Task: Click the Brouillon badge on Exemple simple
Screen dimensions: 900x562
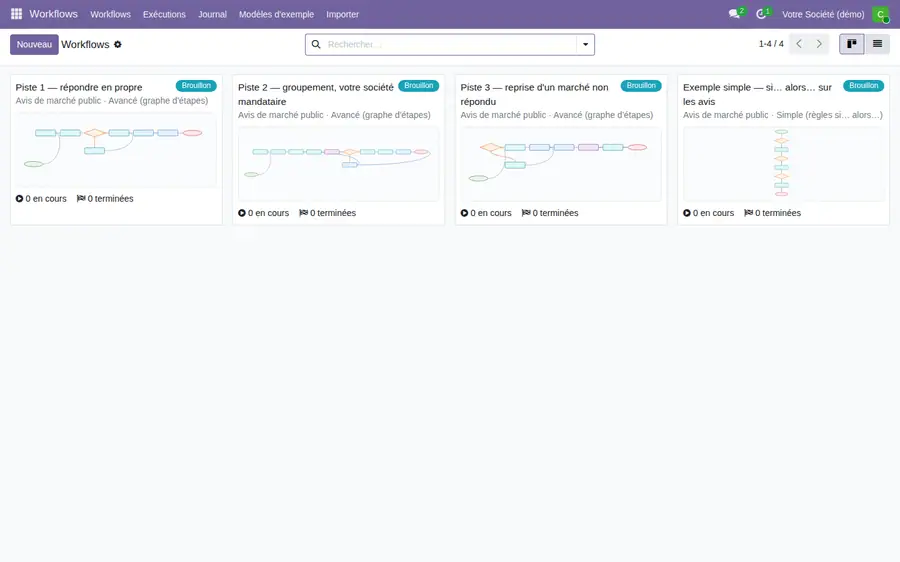Action: [863, 86]
